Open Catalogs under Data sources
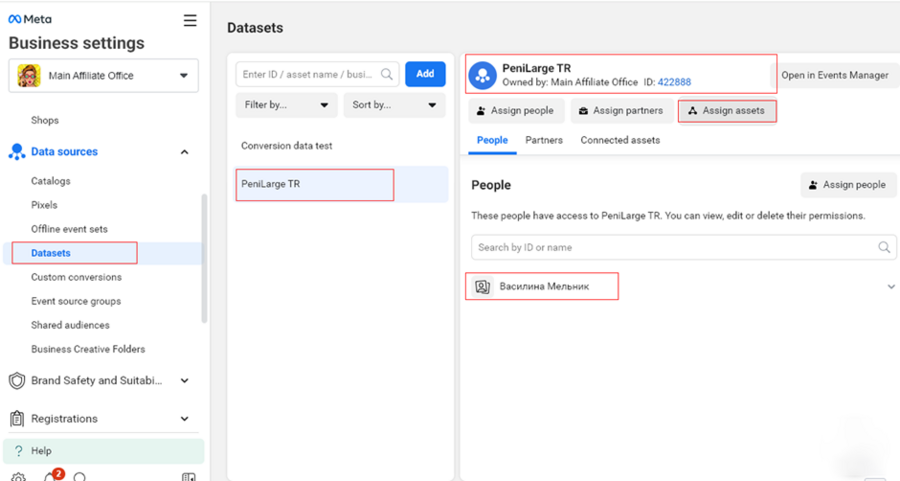The width and height of the screenshot is (900, 481). [51, 181]
